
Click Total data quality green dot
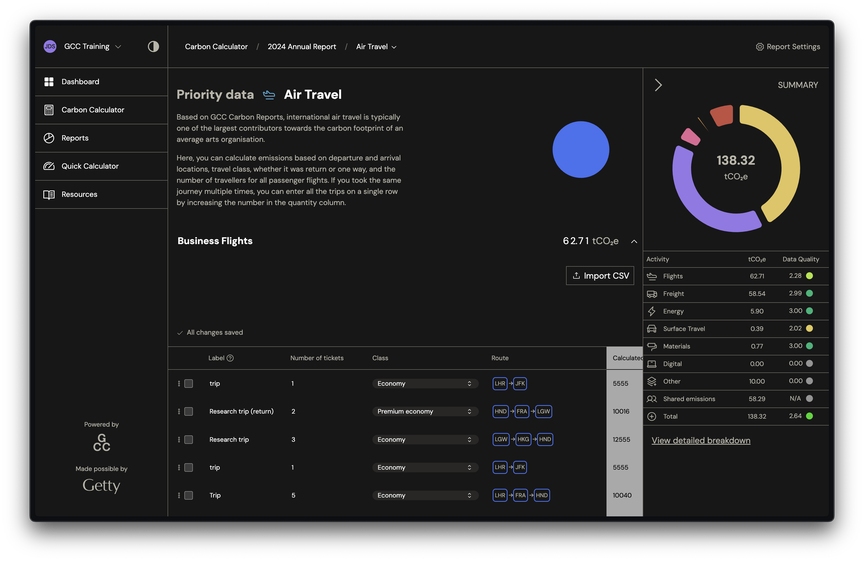pyautogui.click(x=809, y=417)
